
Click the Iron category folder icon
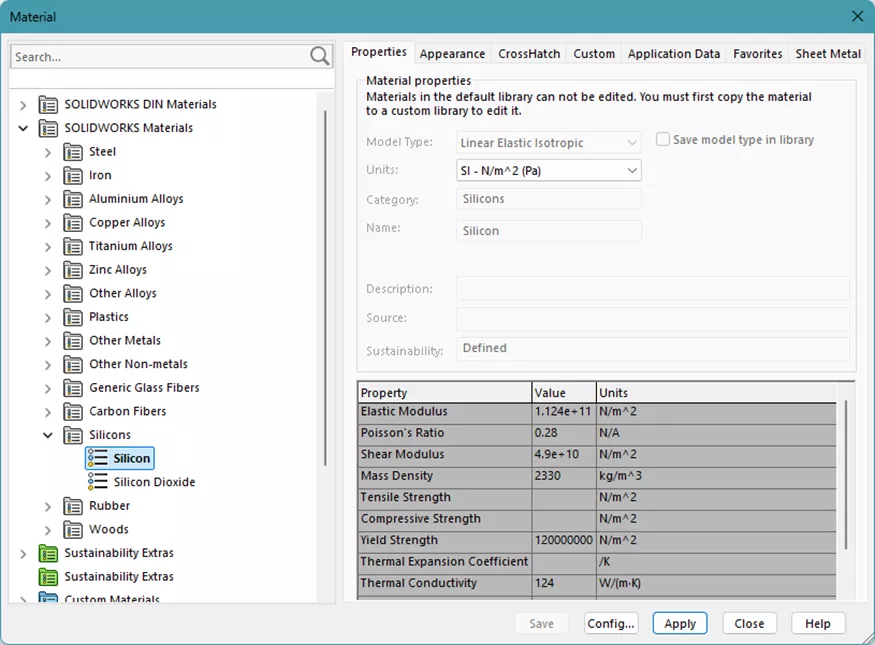click(74, 175)
